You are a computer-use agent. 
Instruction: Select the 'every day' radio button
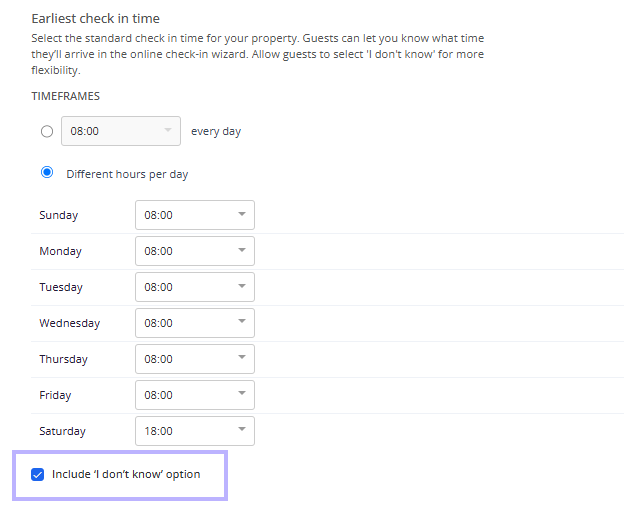[47, 131]
